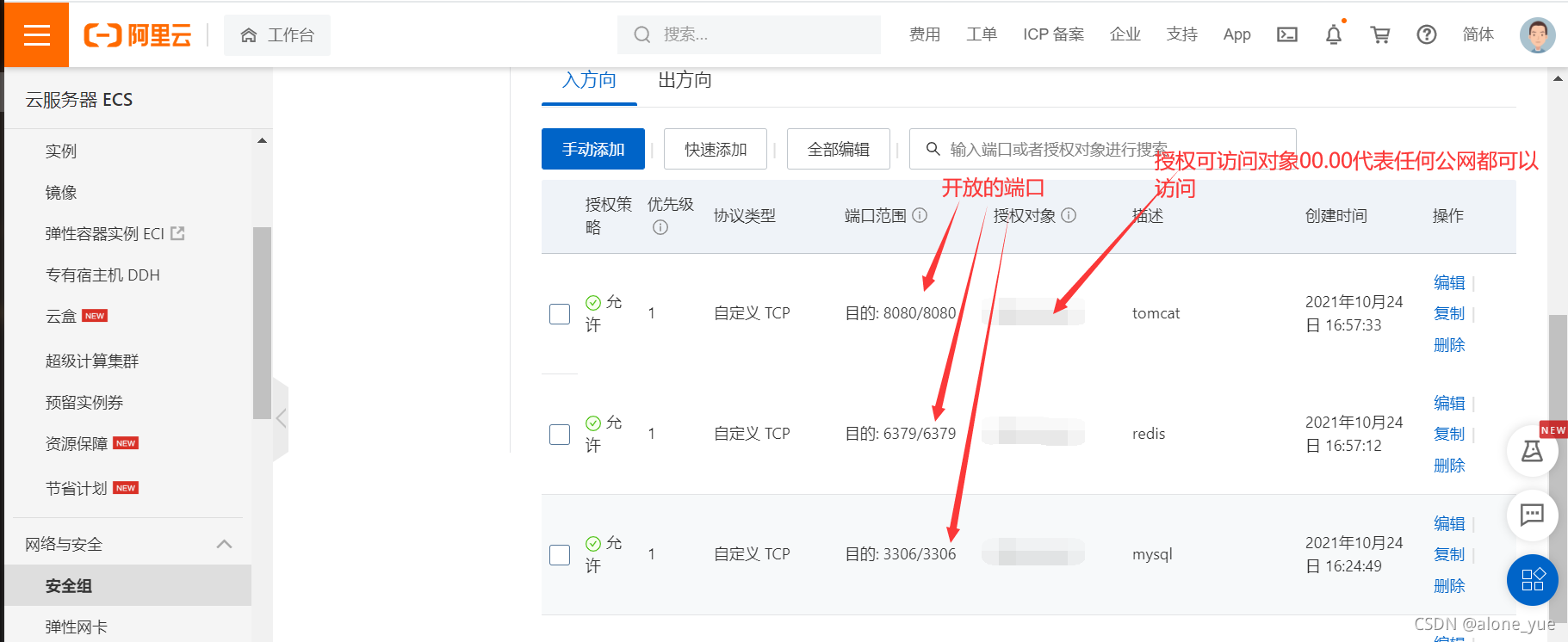Open the orange hamburger menu
The width and height of the screenshot is (1568, 642).
click(36, 34)
